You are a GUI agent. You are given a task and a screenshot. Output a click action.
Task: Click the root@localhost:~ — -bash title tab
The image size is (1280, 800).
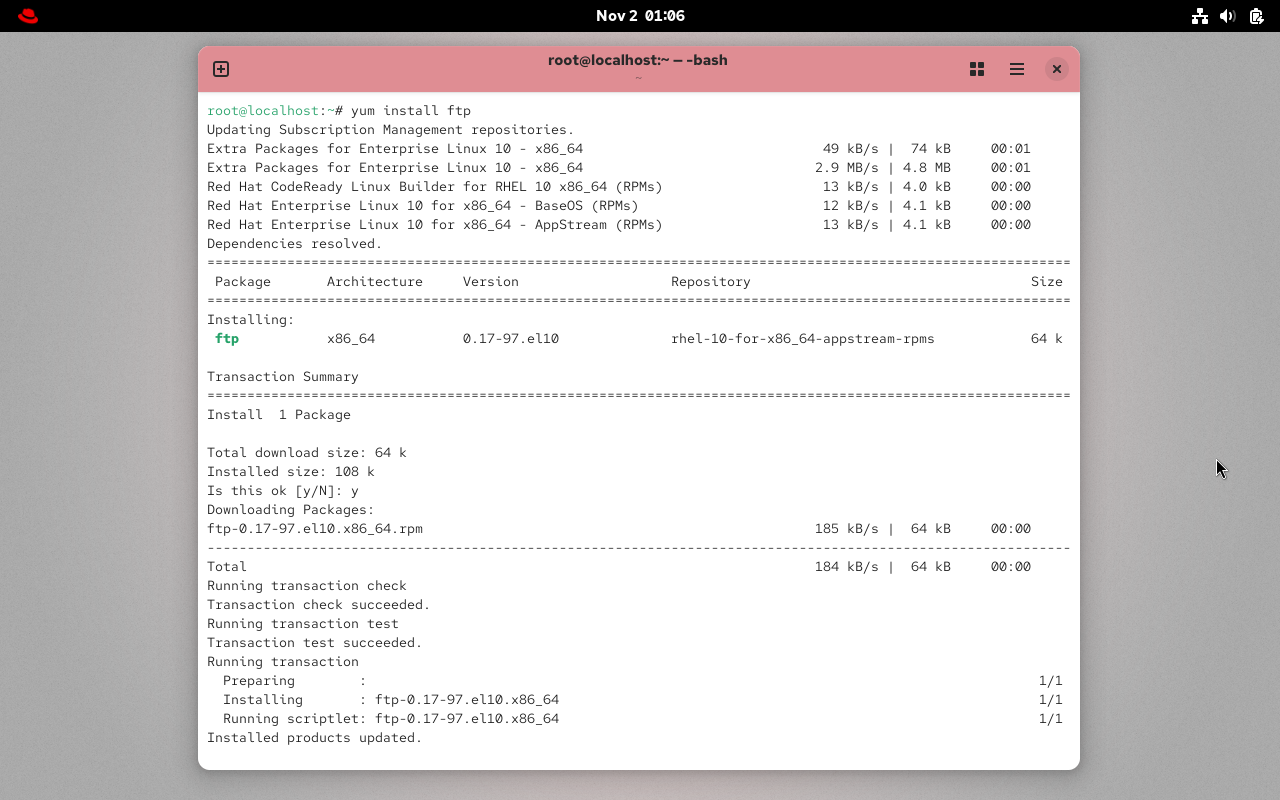pos(638,60)
